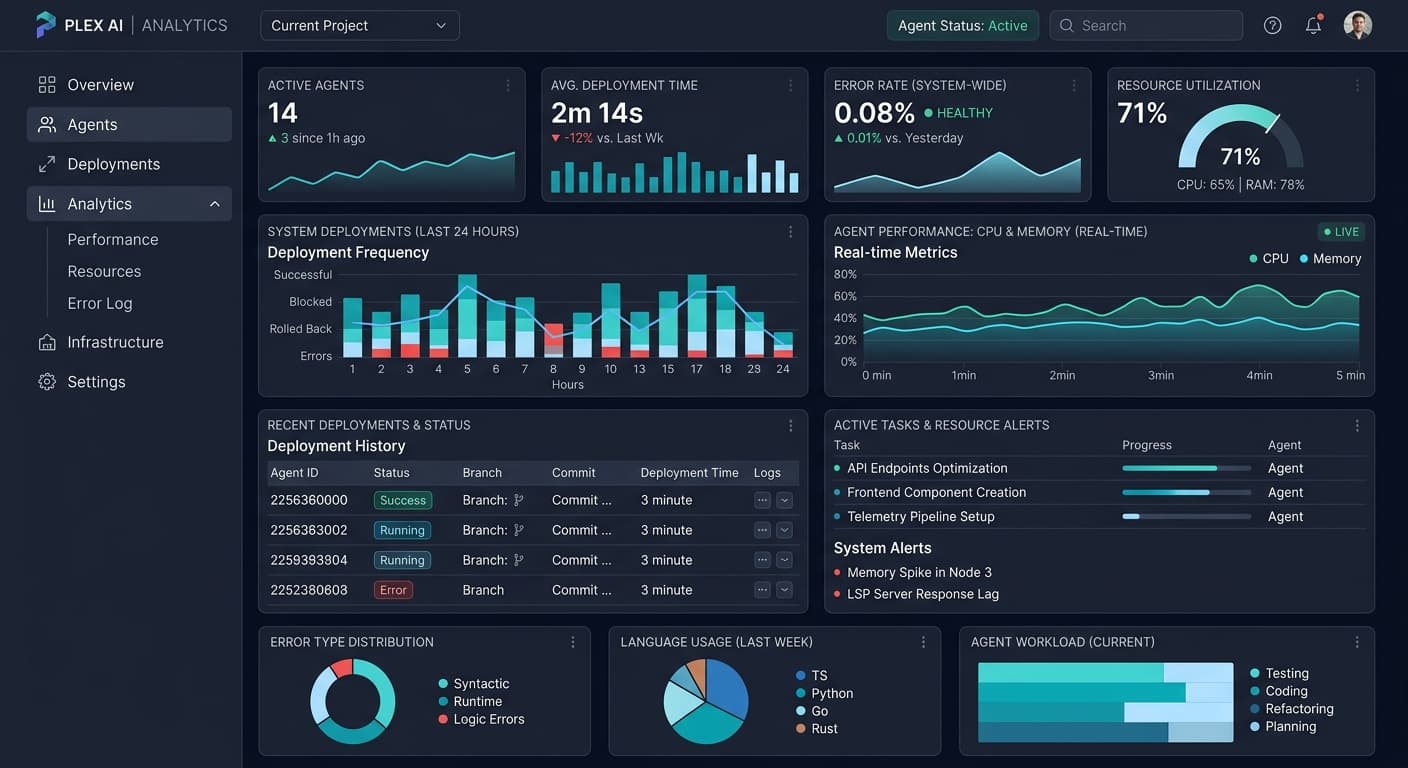Open Resource Utilization card options menu

(x=1357, y=85)
